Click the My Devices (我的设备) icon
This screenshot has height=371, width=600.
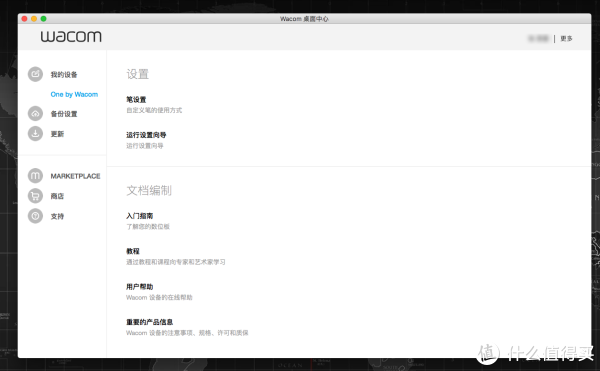coord(35,74)
